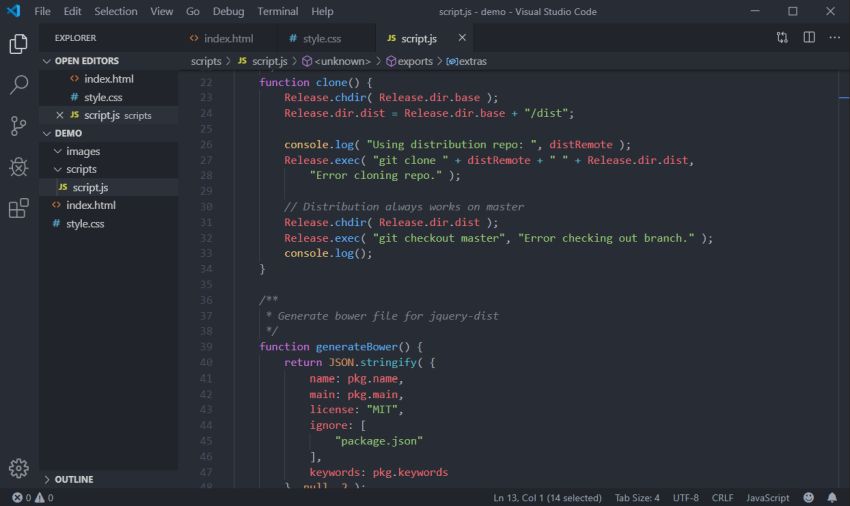Switch to the style.css tab
Screen dimensions: 850x506
[321, 38]
